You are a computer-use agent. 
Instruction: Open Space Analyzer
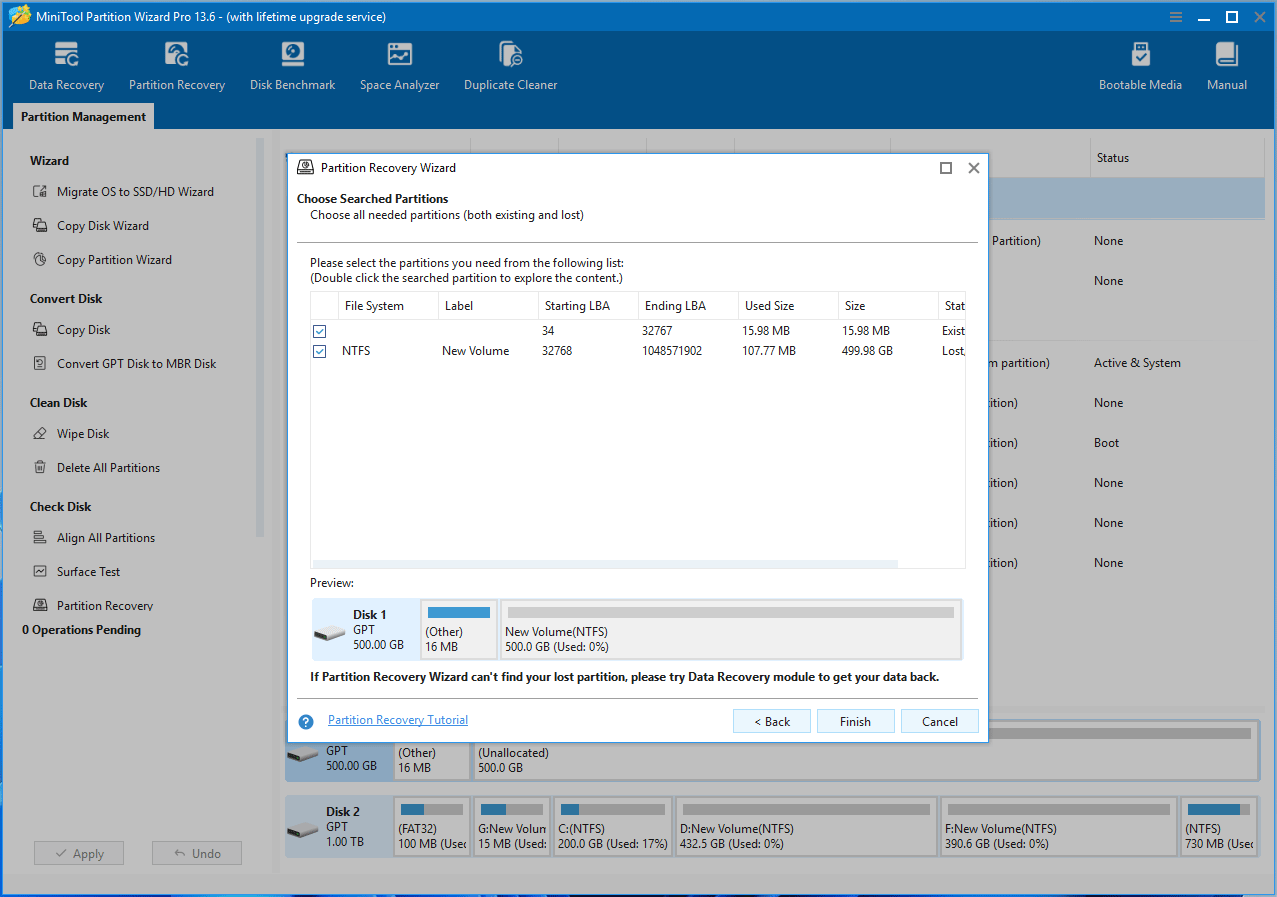399,64
